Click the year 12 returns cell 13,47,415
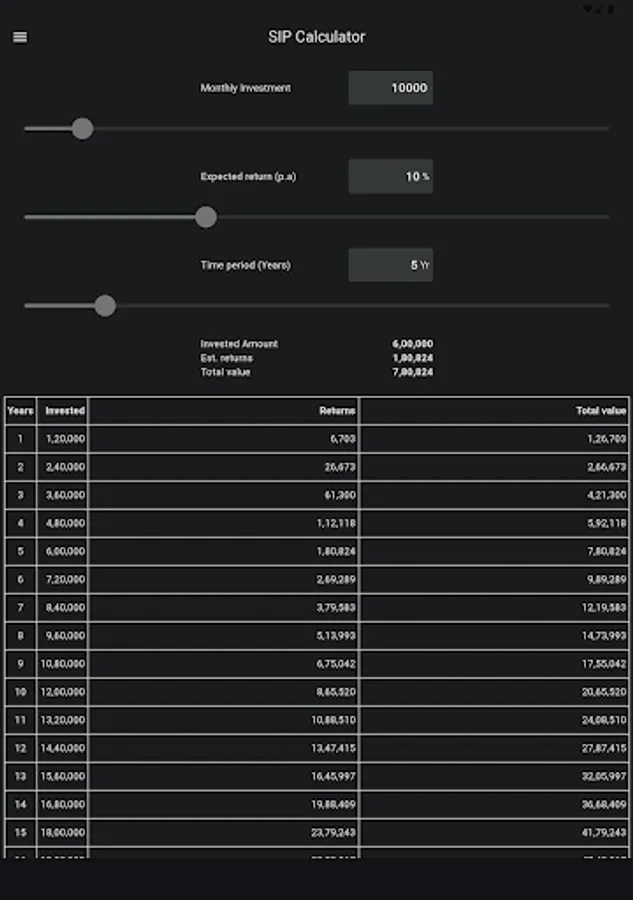 tap(336, 748)
